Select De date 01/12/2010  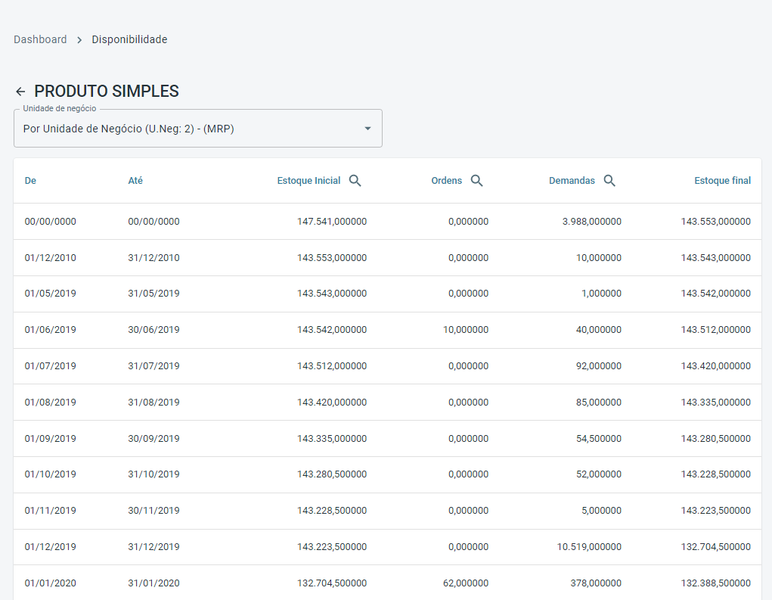tap(50, 257)
